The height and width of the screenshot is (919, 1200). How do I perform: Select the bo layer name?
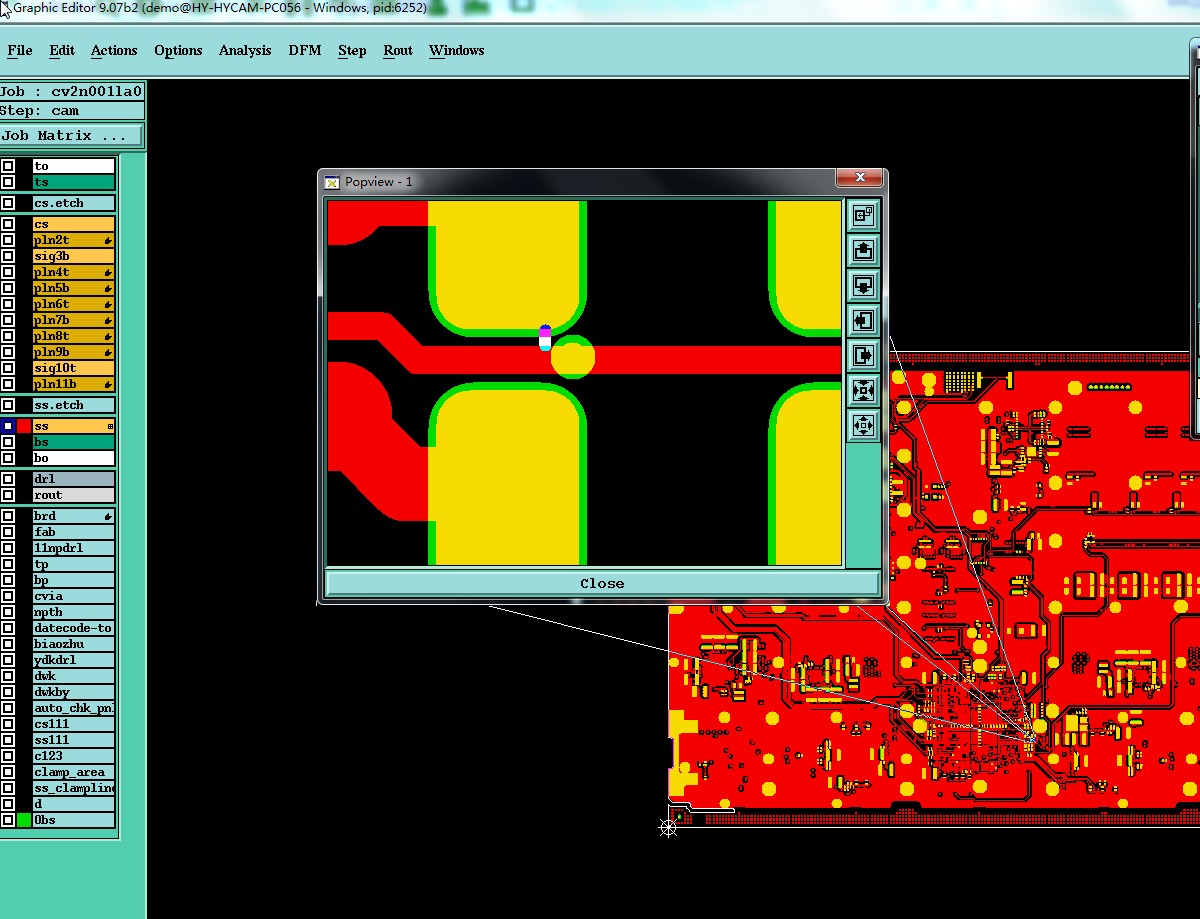coord(74,458)
